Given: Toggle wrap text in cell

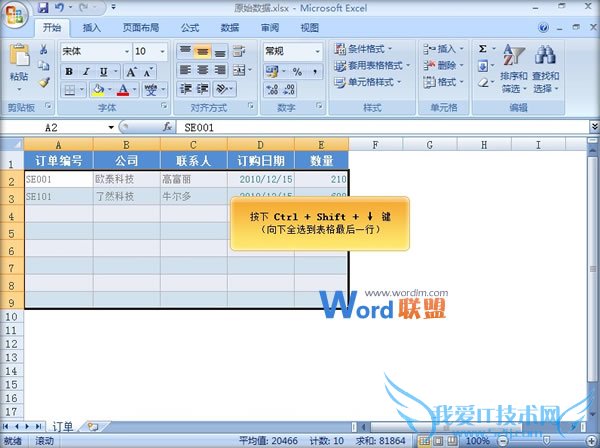Looking at the screenshot, I should (239, 51).
